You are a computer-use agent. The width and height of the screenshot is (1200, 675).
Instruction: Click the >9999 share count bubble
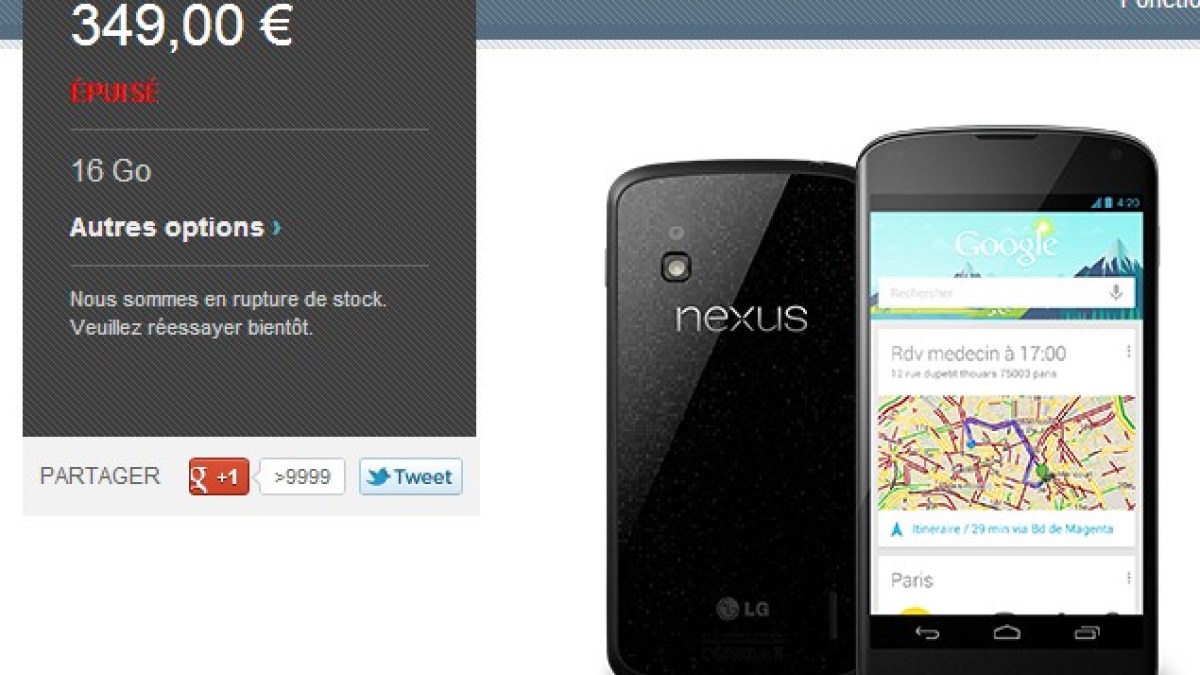pyautogui.click(x=302, y=477)
